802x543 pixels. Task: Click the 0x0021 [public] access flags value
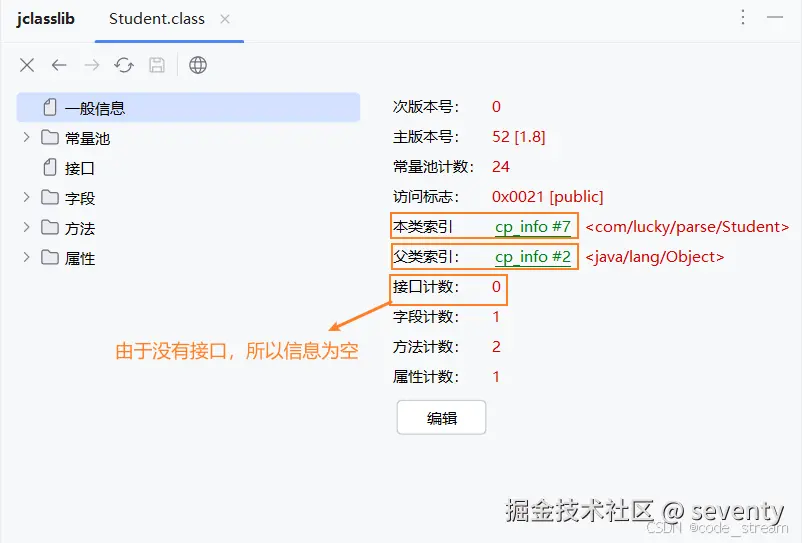click(547, 197)
